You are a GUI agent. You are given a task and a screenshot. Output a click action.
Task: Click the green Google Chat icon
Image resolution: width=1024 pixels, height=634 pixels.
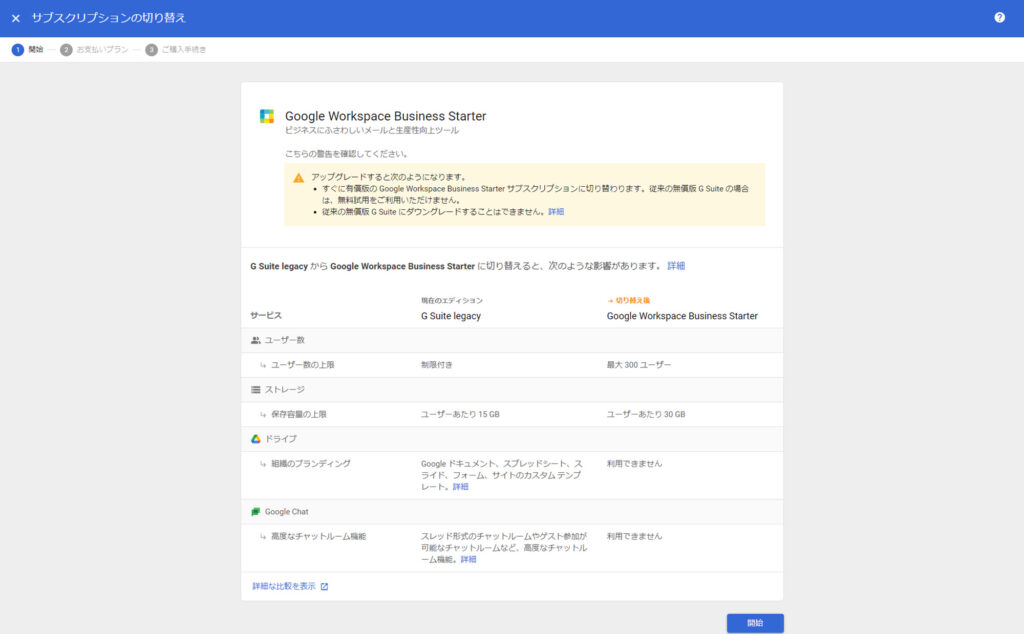pyautogui.click(x=255, y=512)
